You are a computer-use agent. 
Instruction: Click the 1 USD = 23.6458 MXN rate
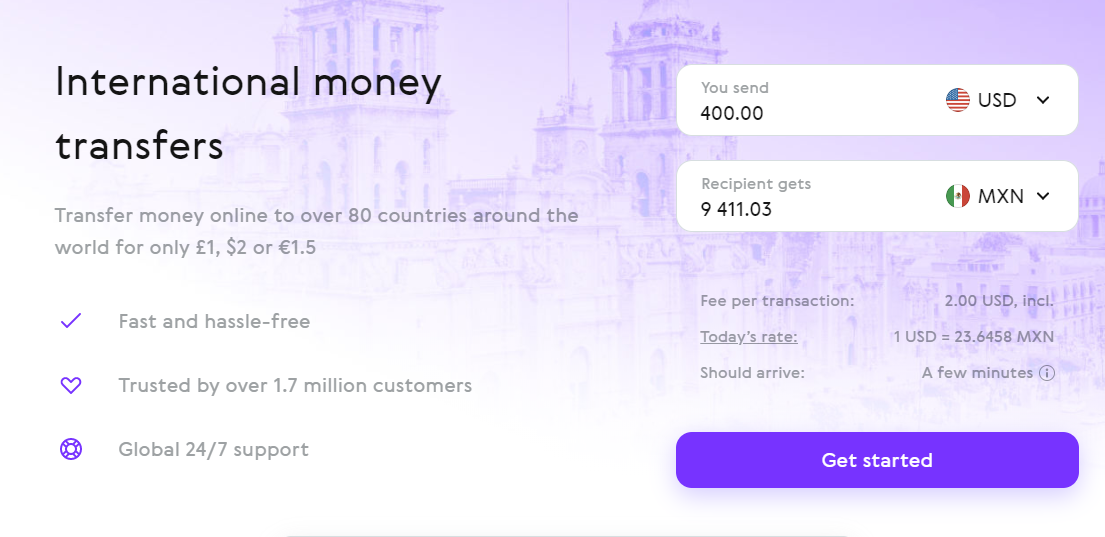(x=974, y=337)
